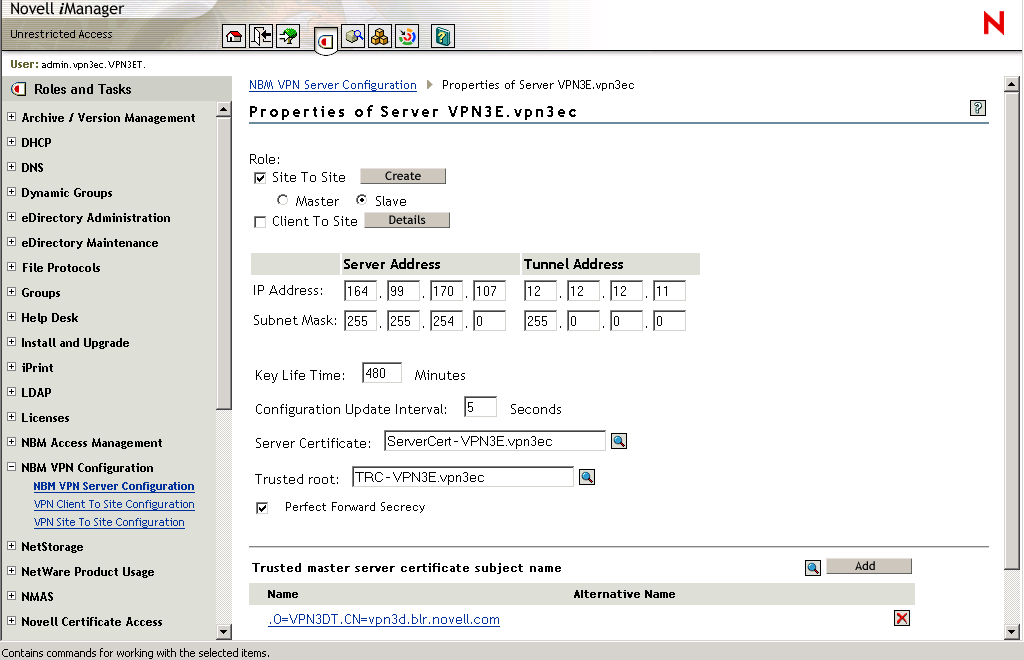Click the Add button
This screenshot has width=1024, height=660.
click(869, 566)
